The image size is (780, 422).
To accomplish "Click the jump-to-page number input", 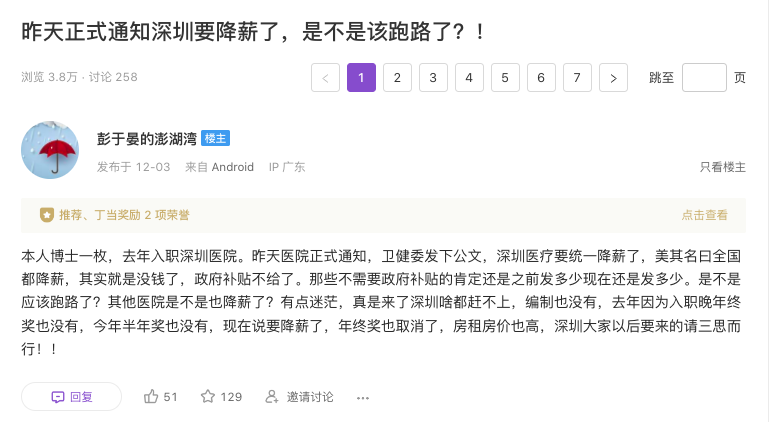I will point(704,77).
